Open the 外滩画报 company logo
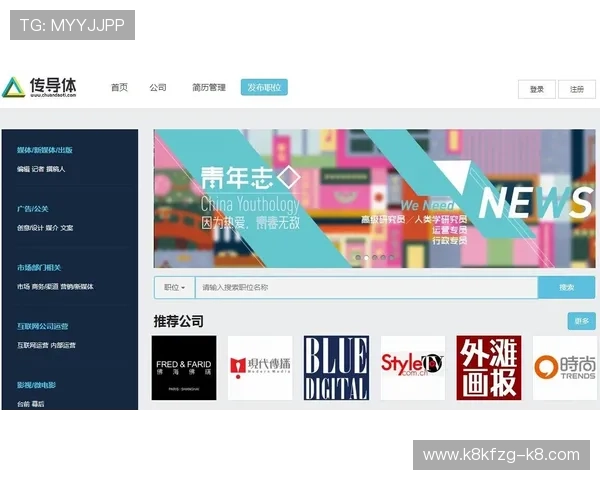 coord(489,368)
